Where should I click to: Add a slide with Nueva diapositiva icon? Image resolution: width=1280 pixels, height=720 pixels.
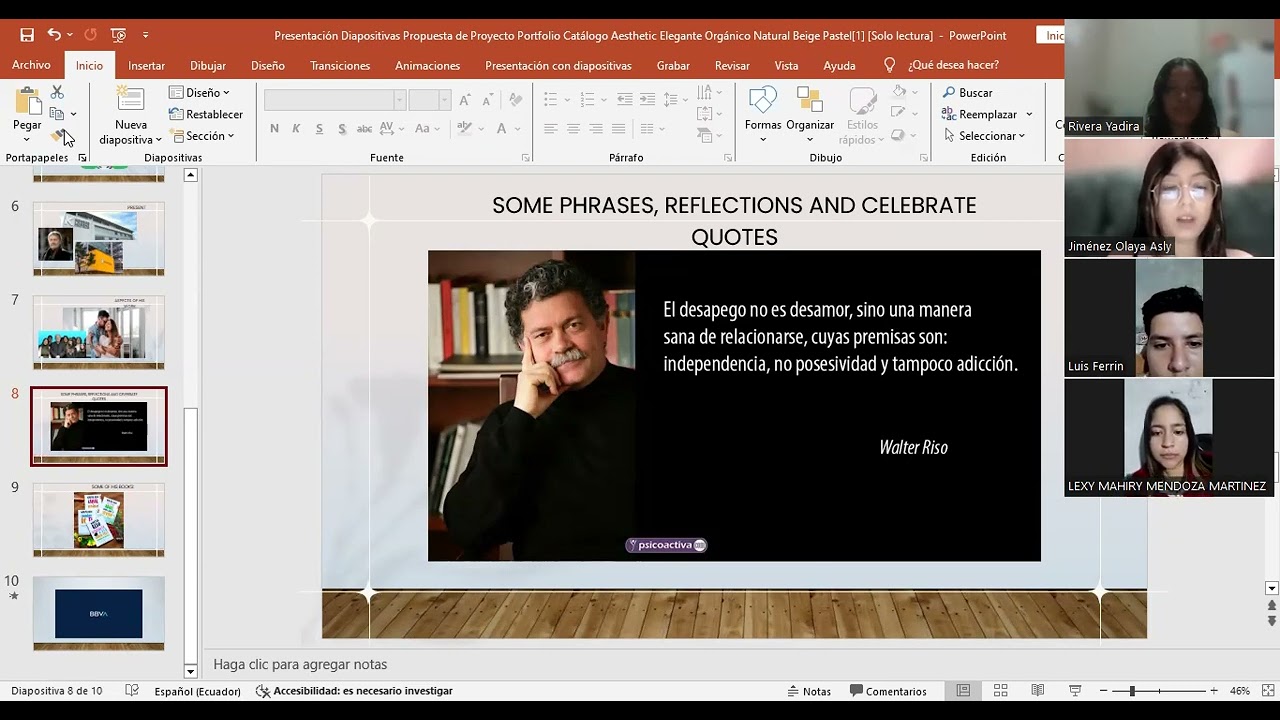point(130,100)
